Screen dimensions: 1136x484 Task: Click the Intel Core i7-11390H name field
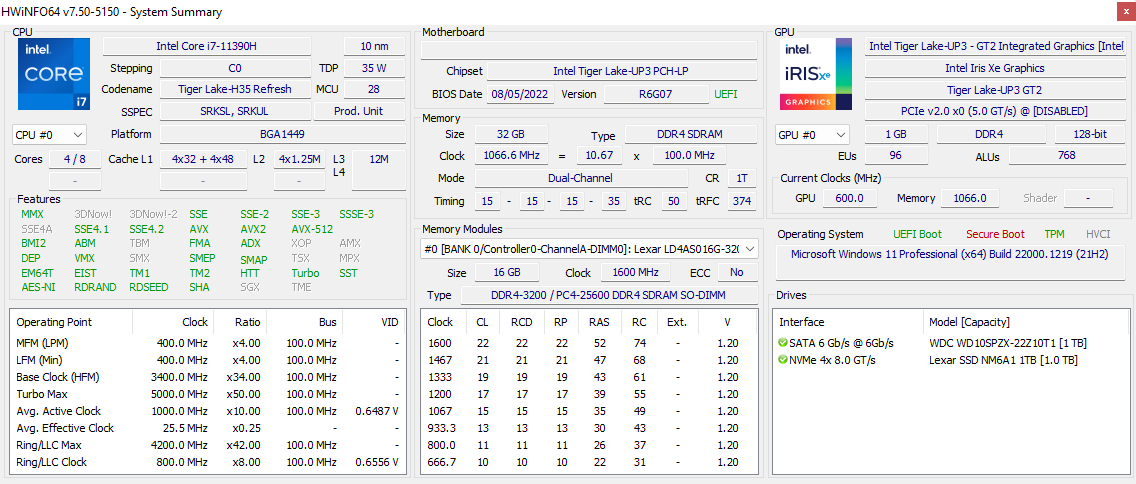(206, 46)
